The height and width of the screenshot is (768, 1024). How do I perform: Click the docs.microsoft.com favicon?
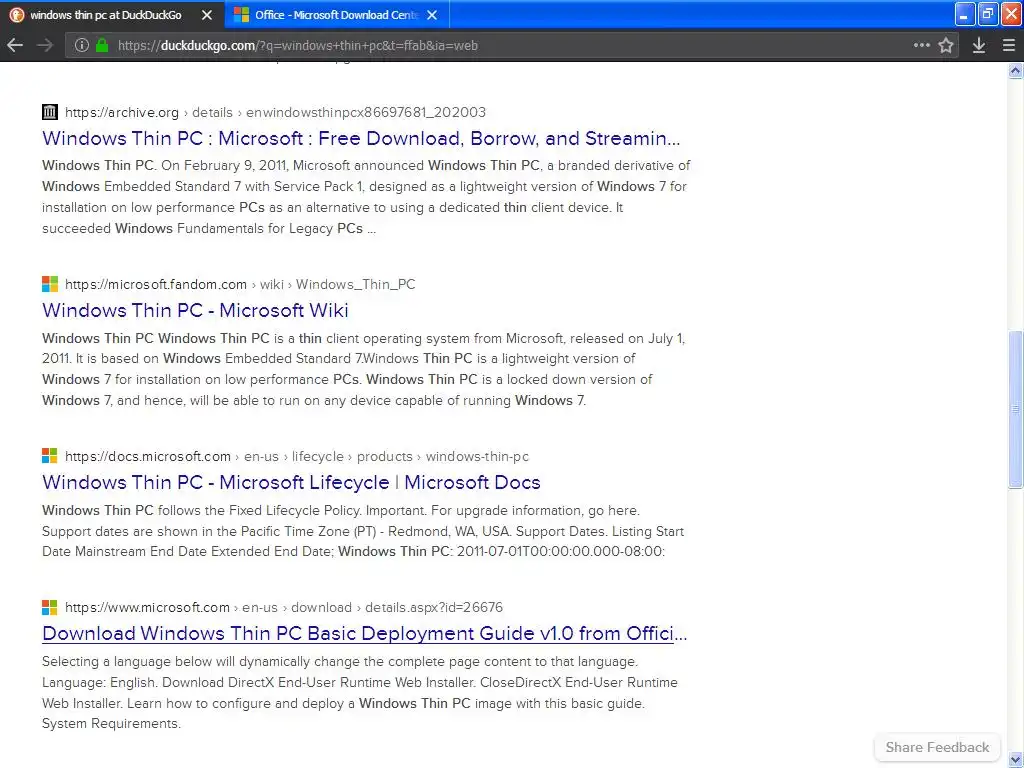tap(50, 456)
